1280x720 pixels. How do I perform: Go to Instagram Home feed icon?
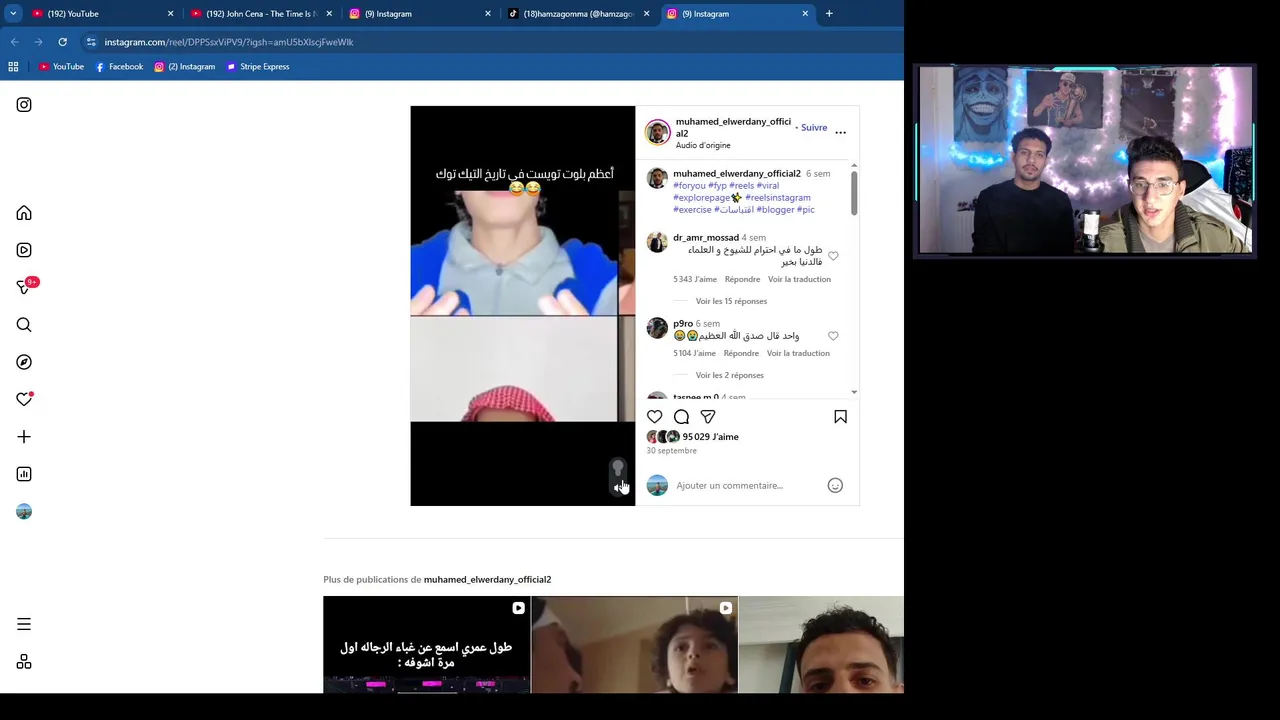(x=24, y=213)
